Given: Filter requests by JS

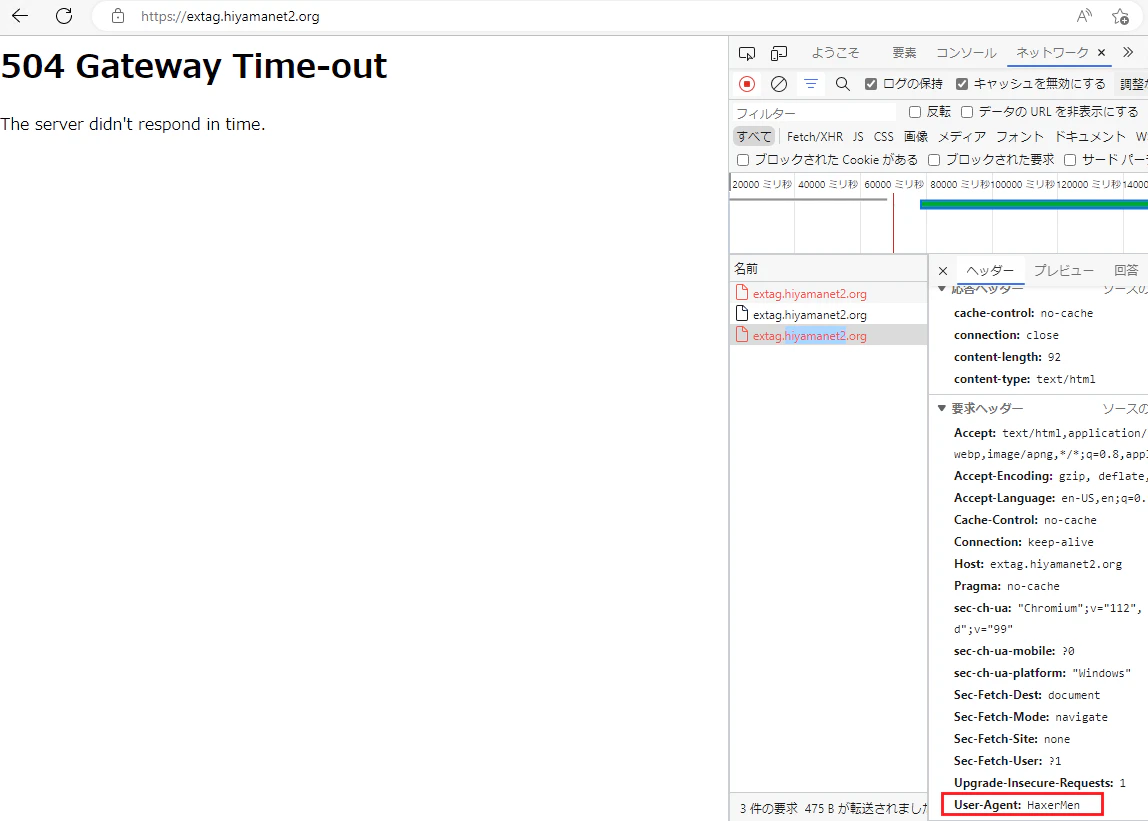Looking at the screenshot, I should point(858,137).
